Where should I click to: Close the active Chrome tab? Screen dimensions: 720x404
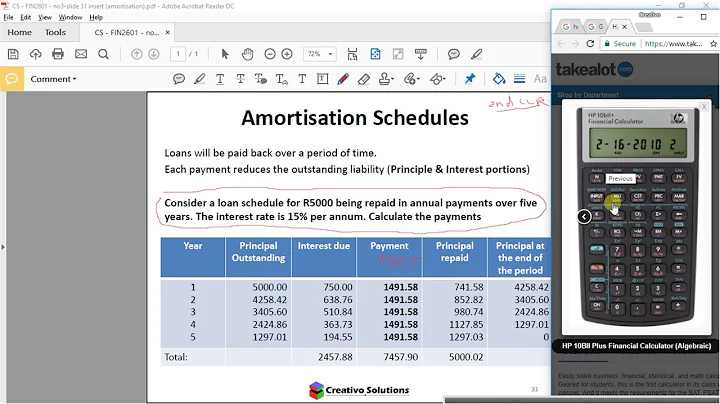624,27
